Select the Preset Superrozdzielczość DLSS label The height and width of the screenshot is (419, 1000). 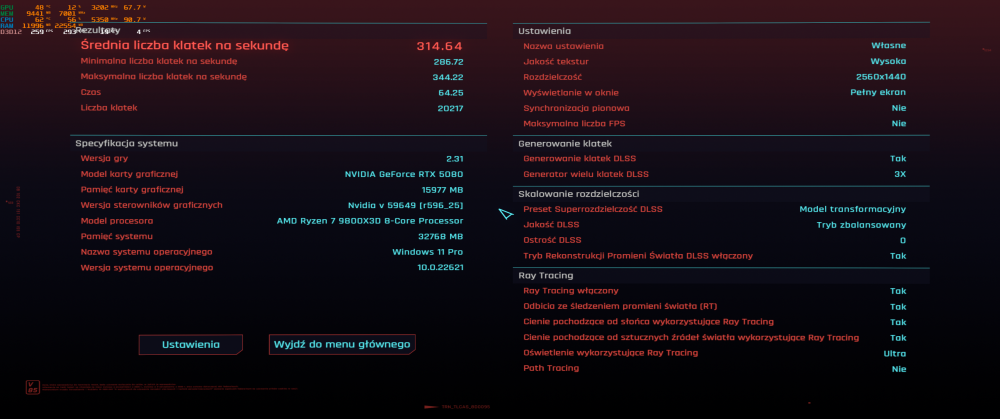pos(592,209)
